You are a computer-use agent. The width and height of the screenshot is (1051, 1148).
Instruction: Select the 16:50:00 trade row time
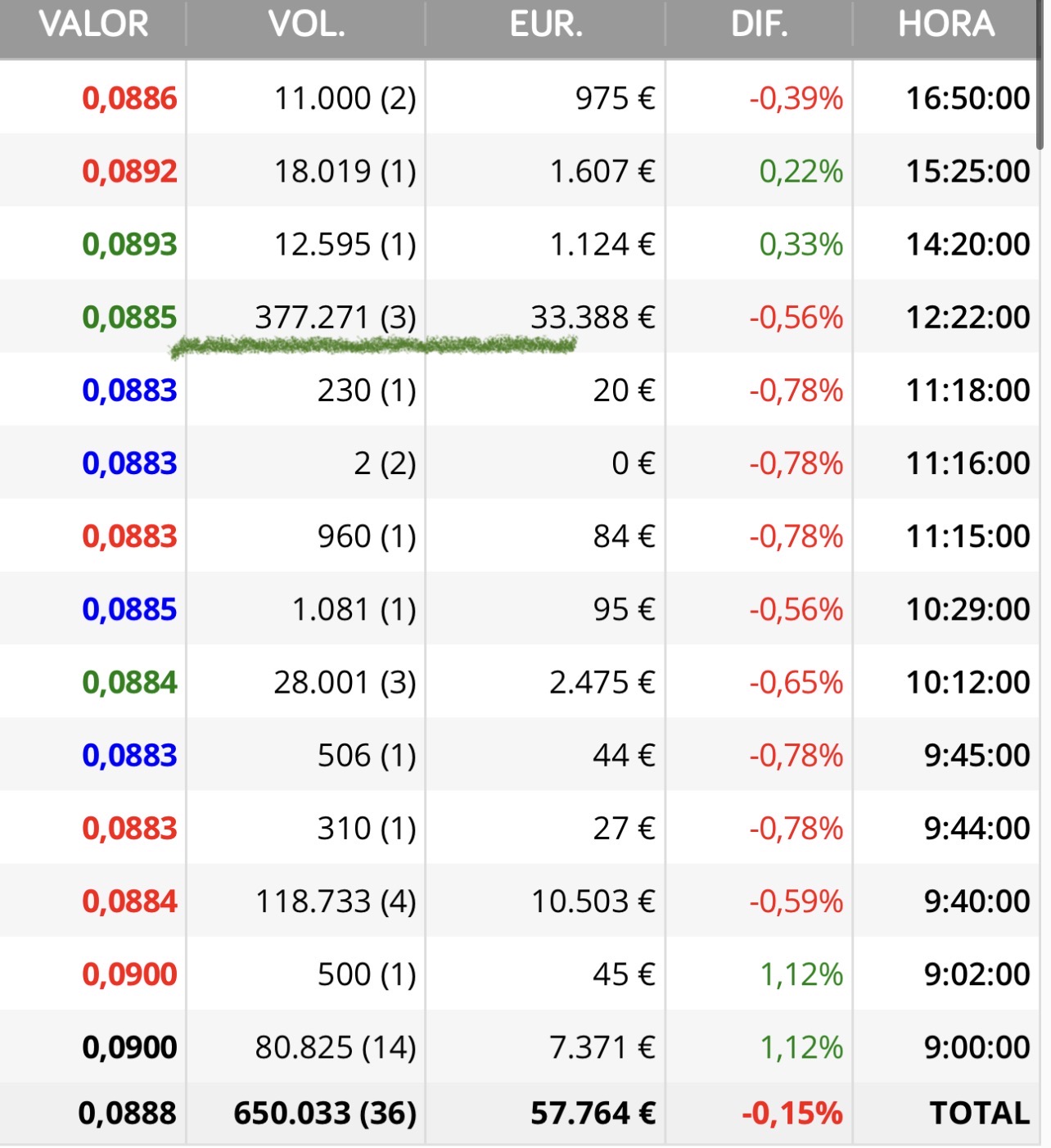[968, 98]
